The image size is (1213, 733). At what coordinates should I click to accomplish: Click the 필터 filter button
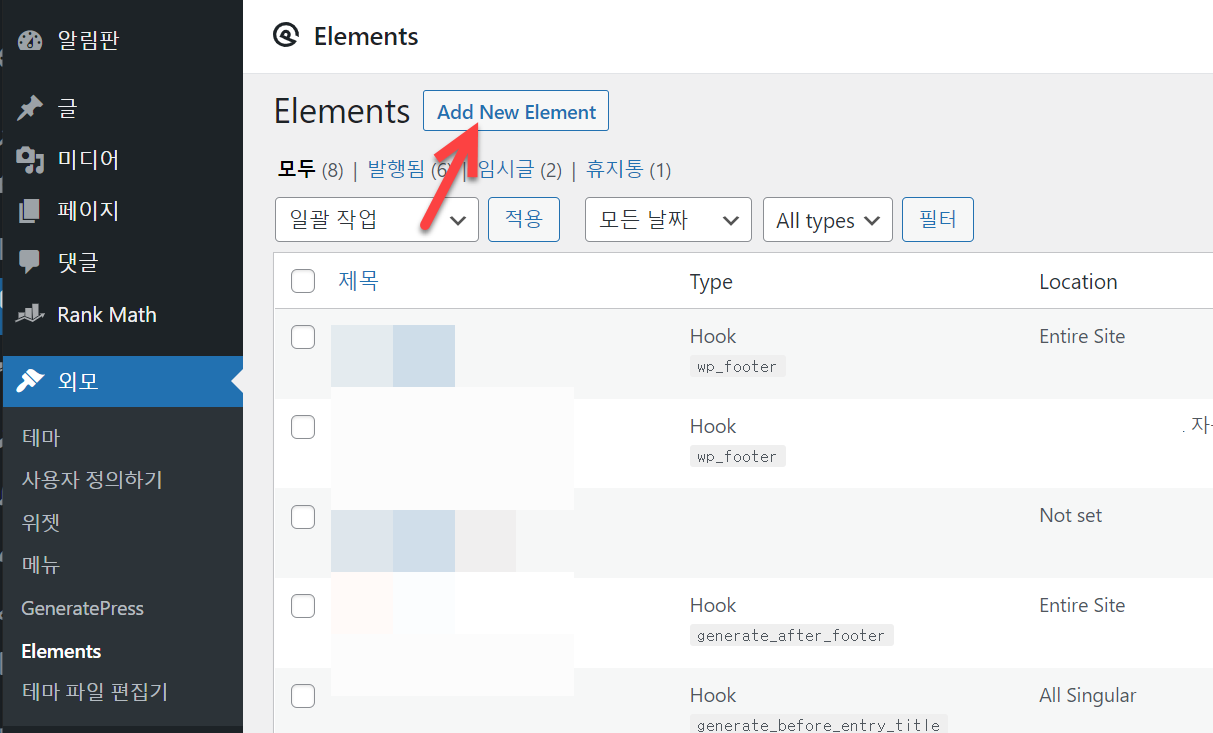[938, 219]
